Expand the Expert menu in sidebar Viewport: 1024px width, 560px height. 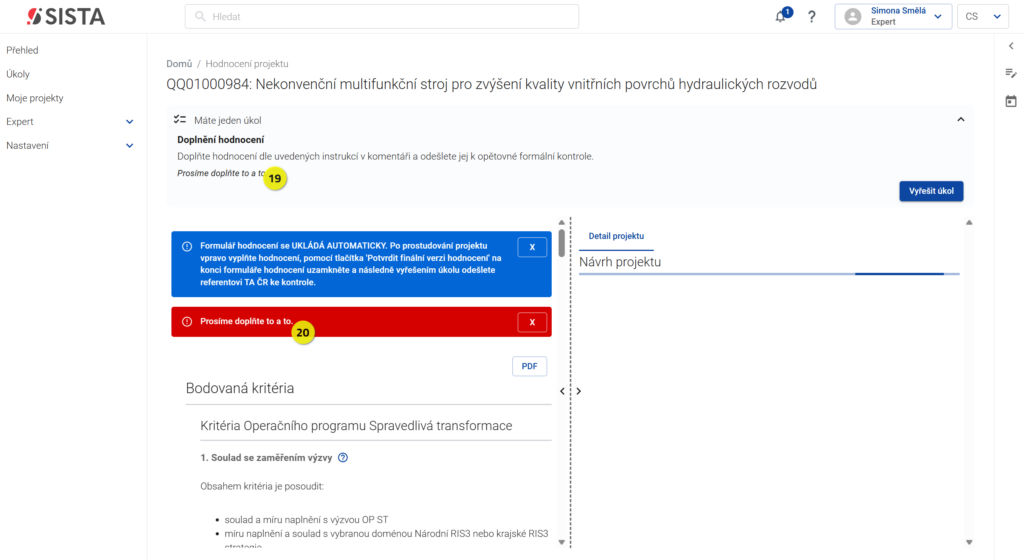[x=129, y=121]
